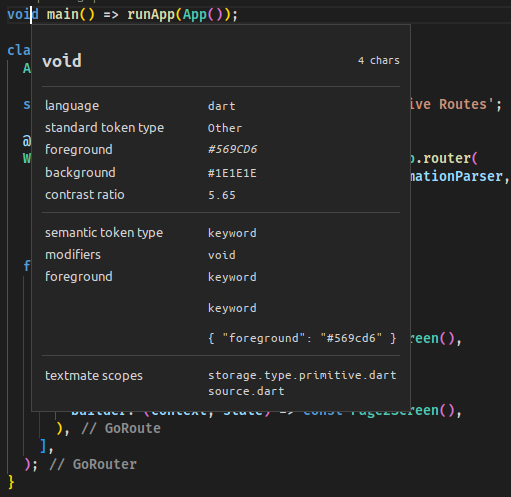Click the '// GoRouter' comment in code
The height and width of the screenshot is (497, 511).
point(93,464)
